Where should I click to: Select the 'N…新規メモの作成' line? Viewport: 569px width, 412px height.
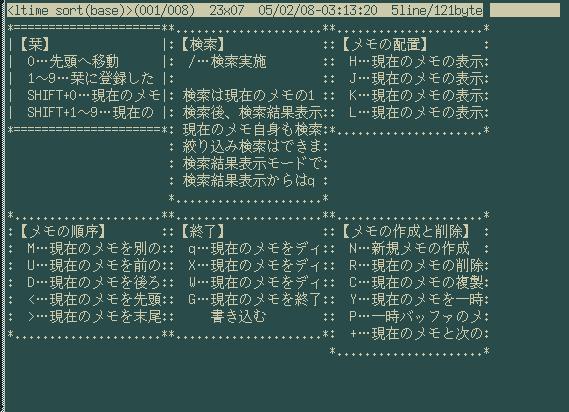409,249
